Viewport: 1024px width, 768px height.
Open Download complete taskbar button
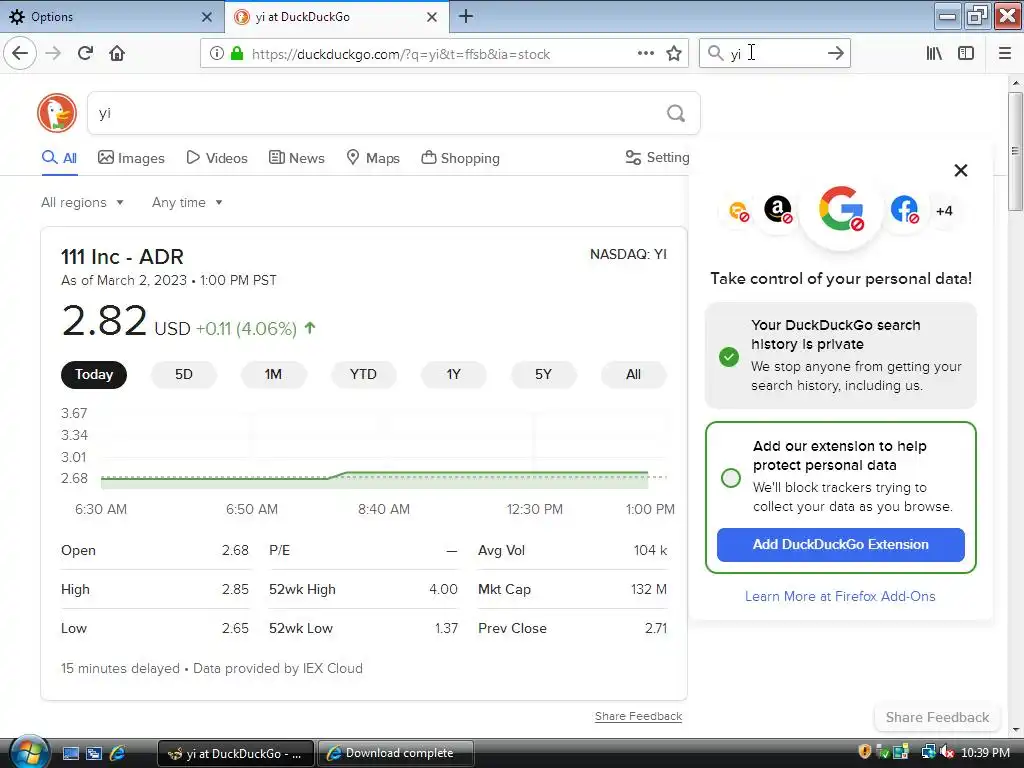396,753
